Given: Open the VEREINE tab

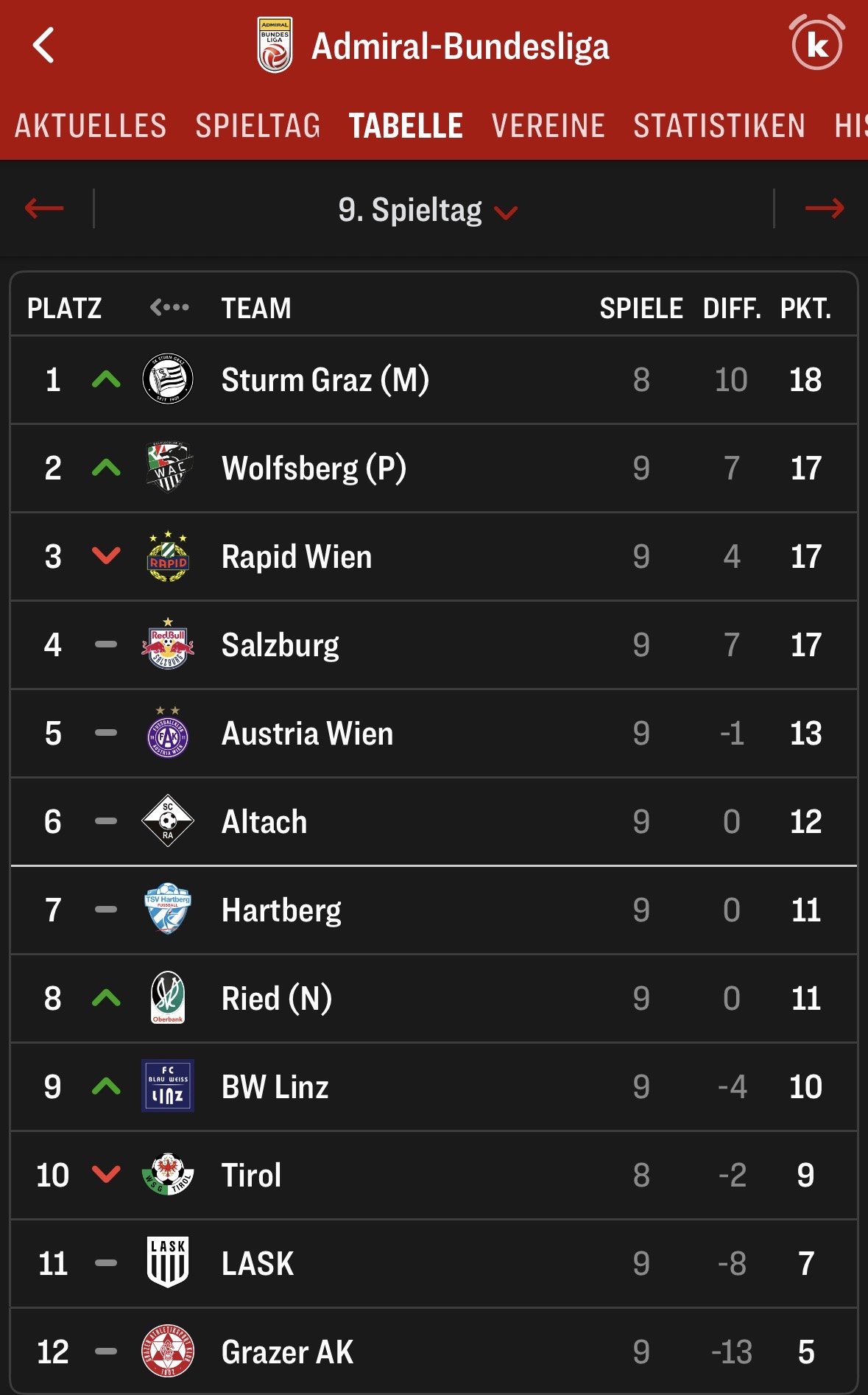Looking at the screenshot, I should coord(548,126).
